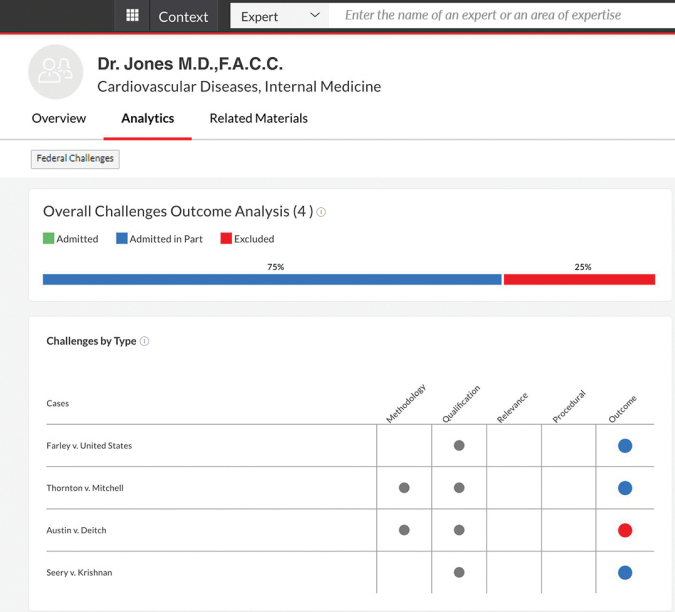
Task: Click Seery v. Krishnan qualification dot
Action: tap(459, 572)
